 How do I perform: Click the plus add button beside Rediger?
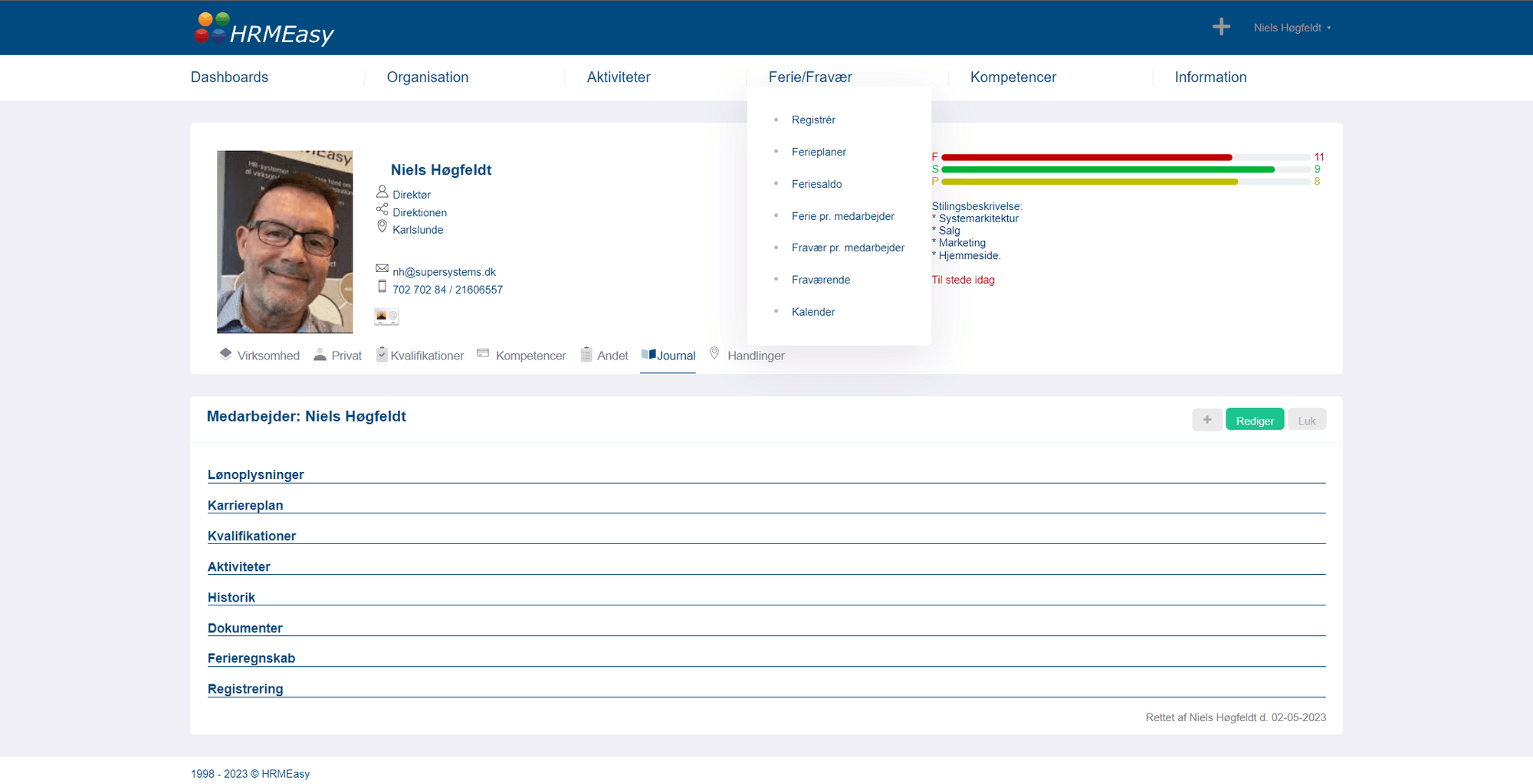point(1207,420)
